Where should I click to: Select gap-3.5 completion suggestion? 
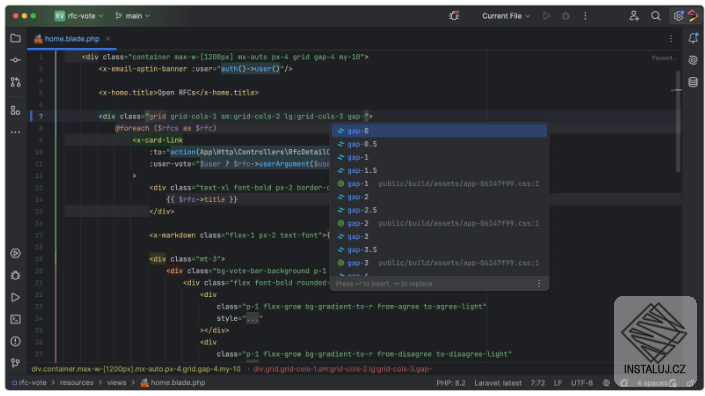pos(439,249)
